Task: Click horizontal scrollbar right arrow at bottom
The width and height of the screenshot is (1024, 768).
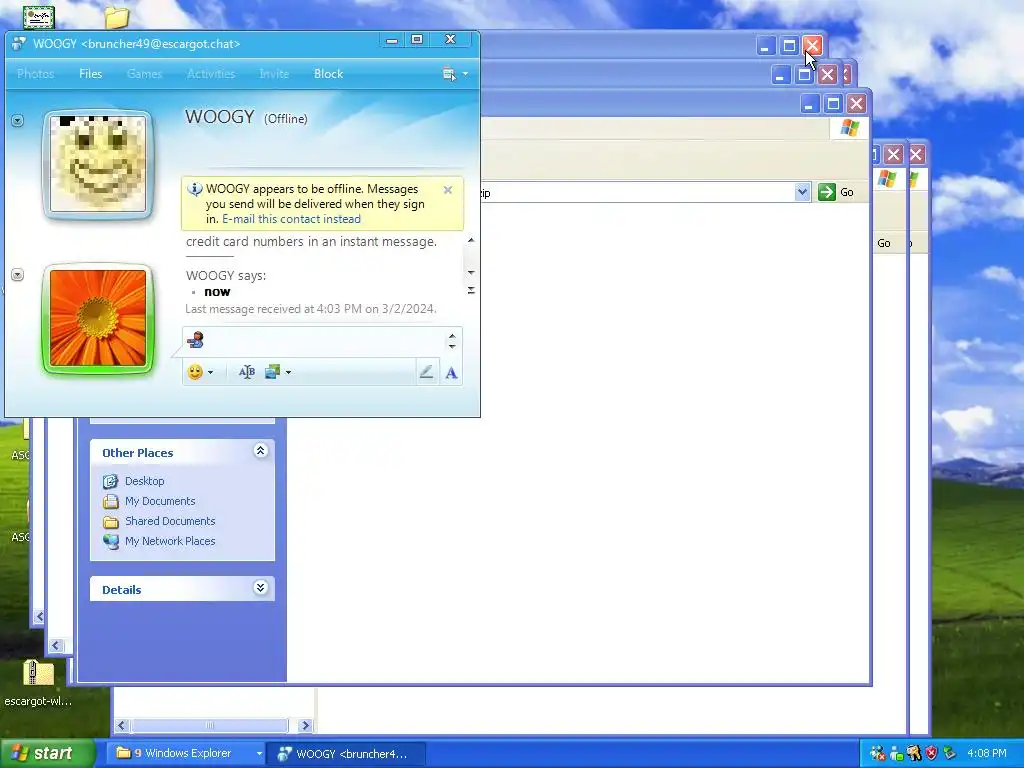Action: [305, 726]
